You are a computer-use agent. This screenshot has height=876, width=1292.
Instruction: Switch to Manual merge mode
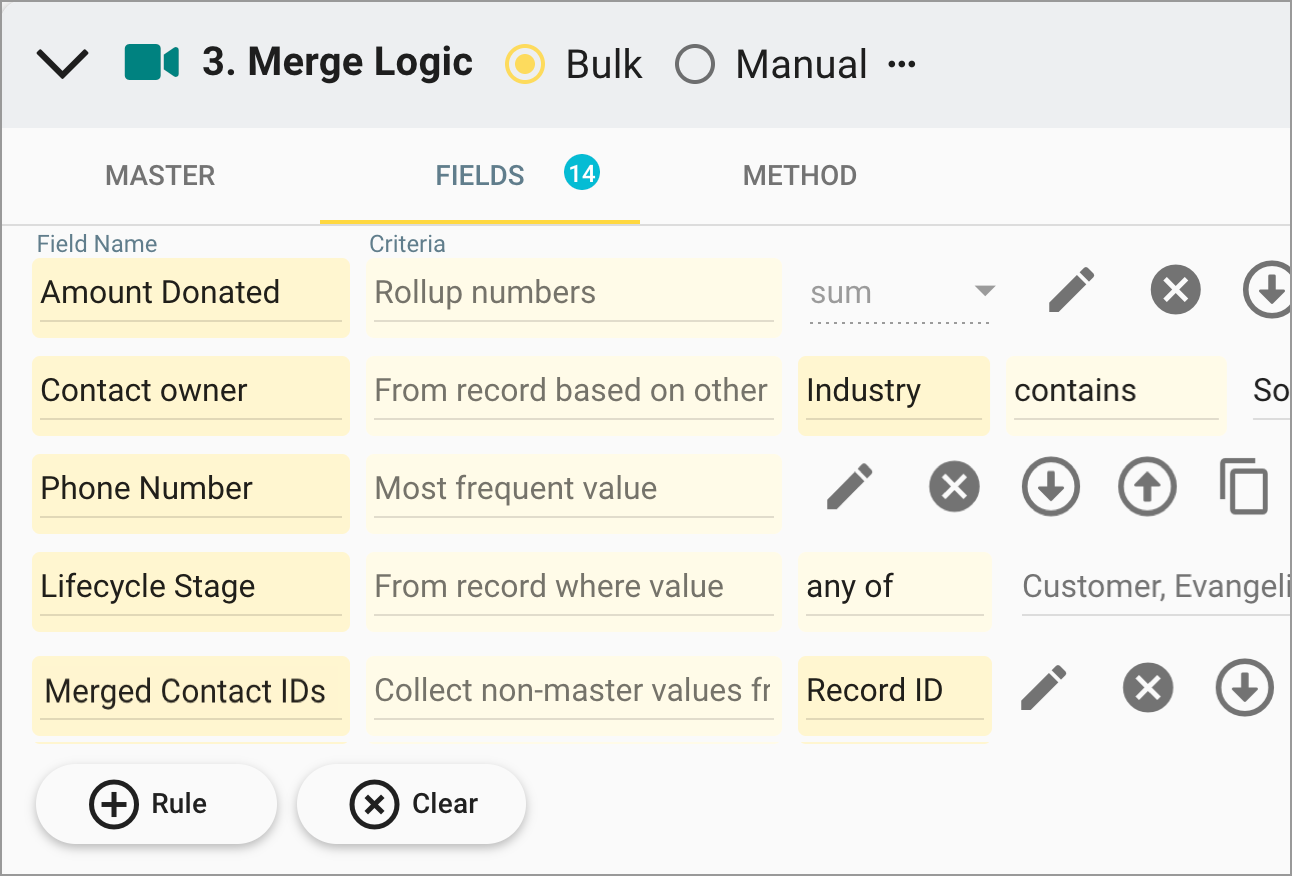point(695,64)
